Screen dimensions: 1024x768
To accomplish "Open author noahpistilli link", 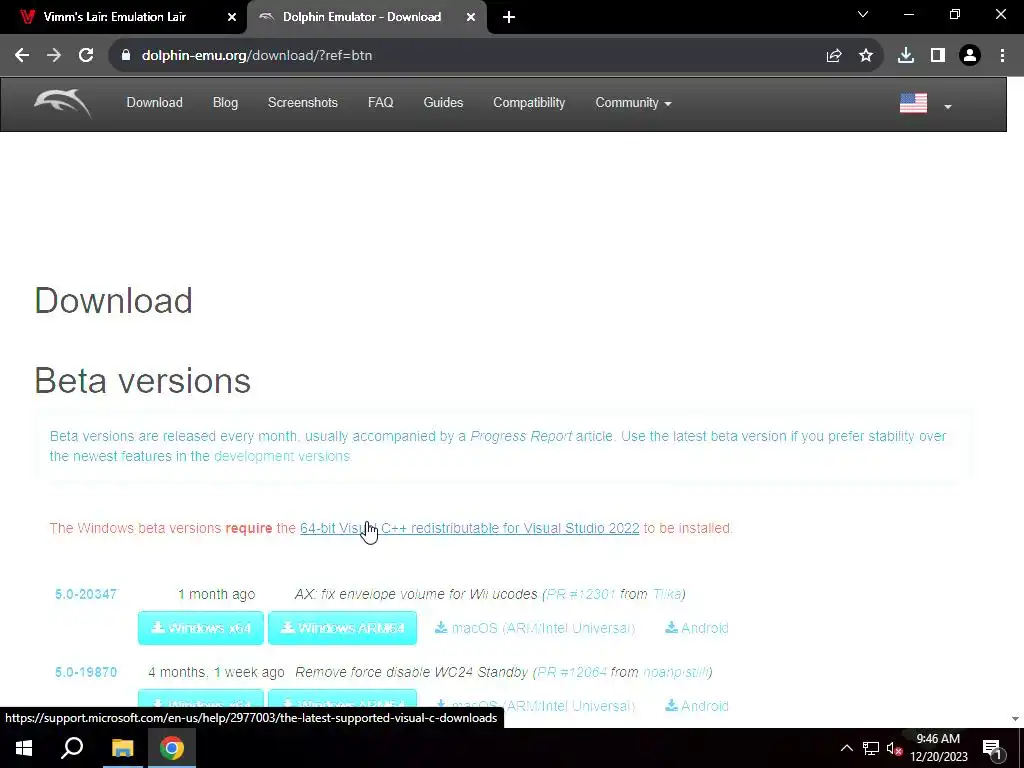I will pyautogui.click(x=675, y=672).
